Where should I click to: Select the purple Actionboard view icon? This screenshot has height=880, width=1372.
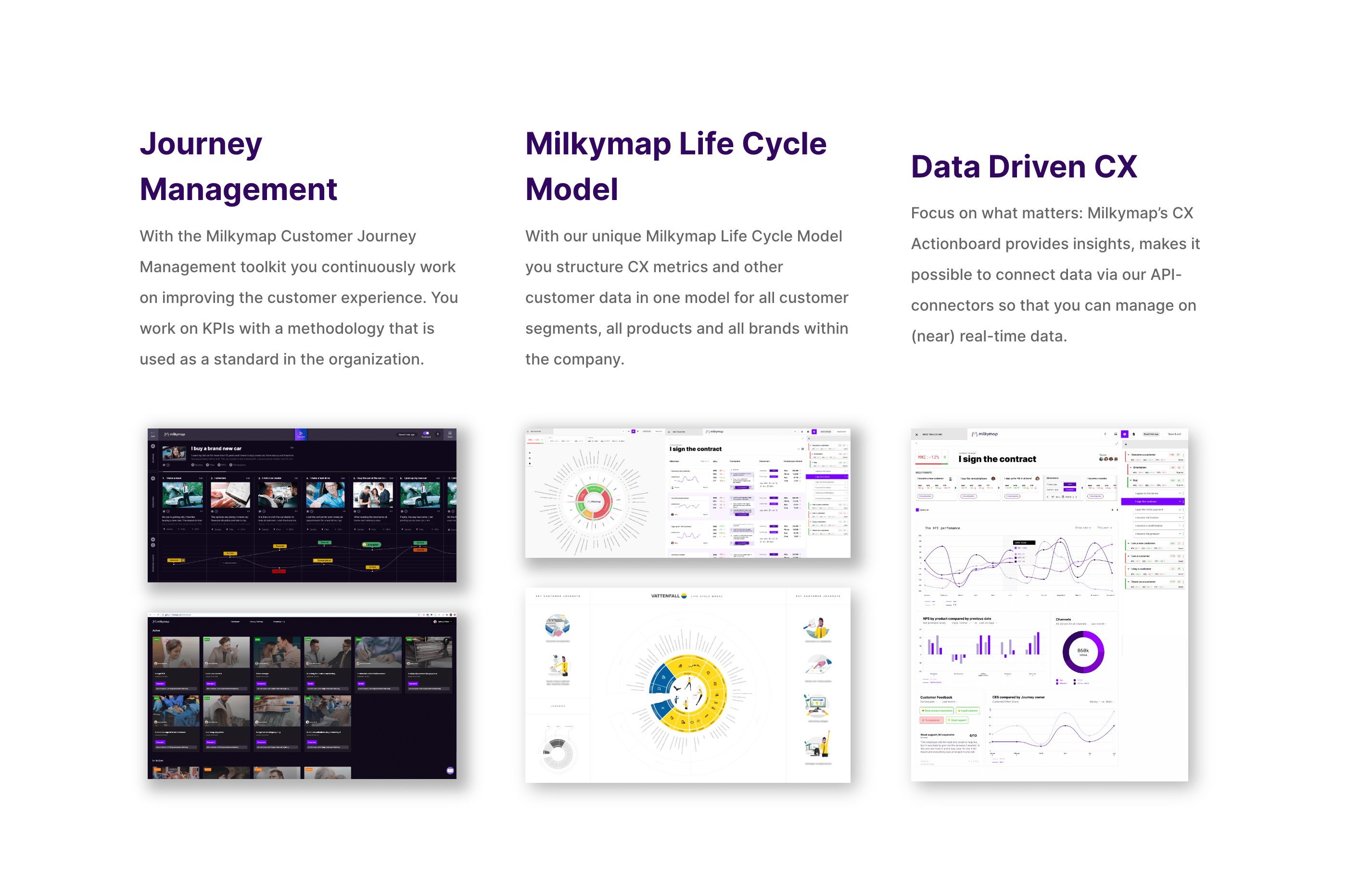(1125, 434)
